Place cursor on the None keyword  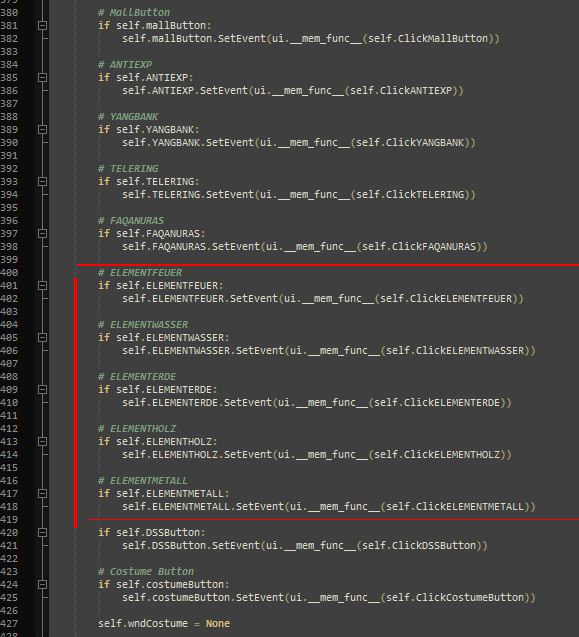click(x=218, y=624)
